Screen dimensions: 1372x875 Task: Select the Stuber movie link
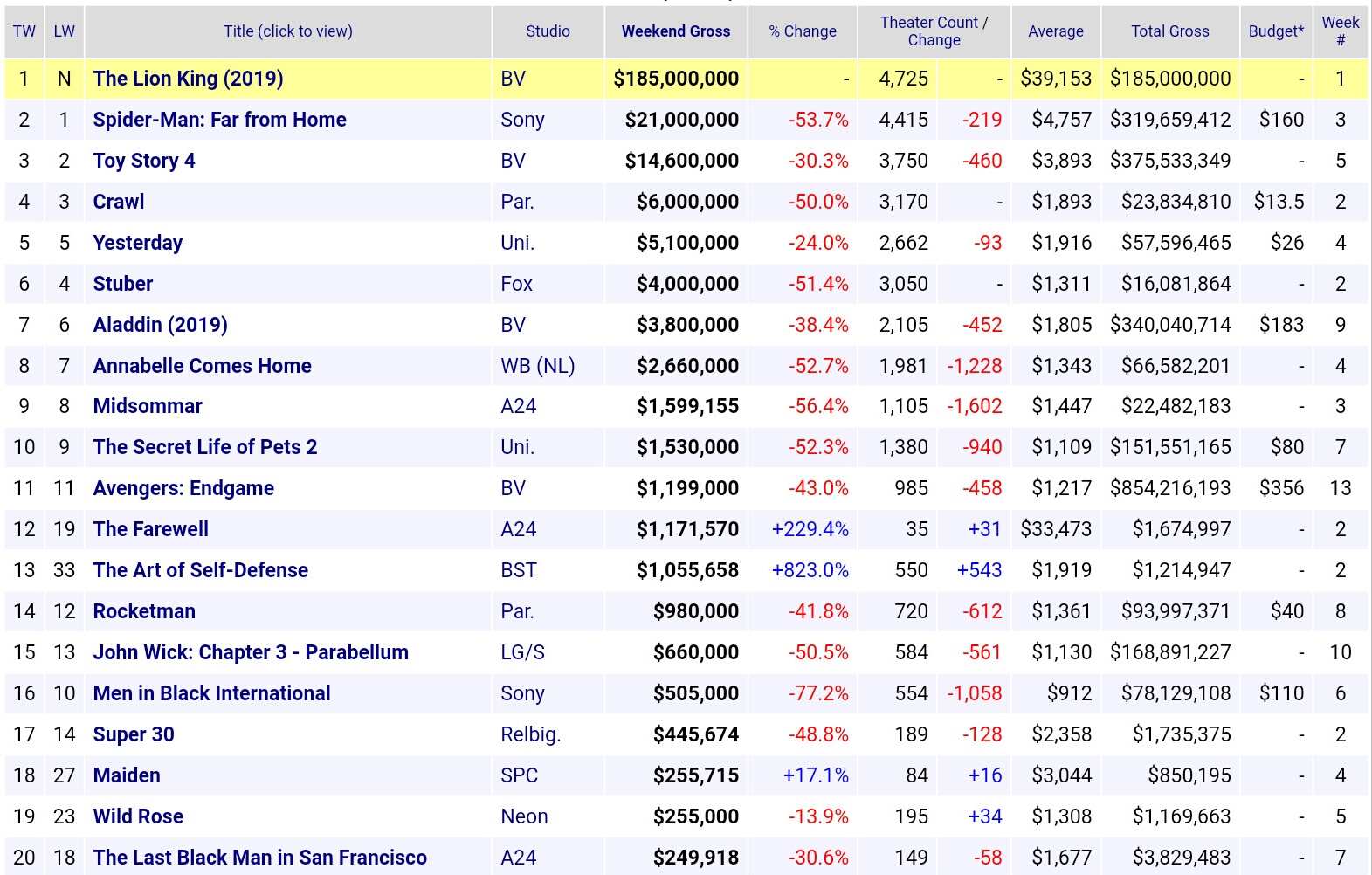[123, 284]
